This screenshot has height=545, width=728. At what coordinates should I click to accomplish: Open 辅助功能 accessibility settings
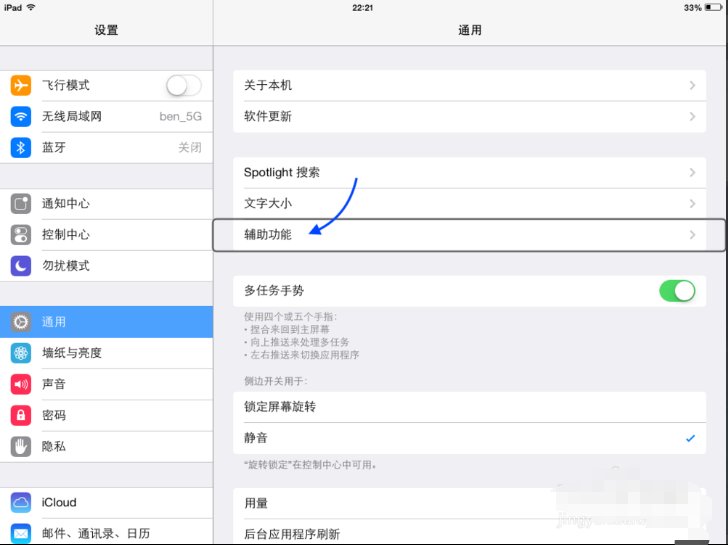[x=469, y=235]
